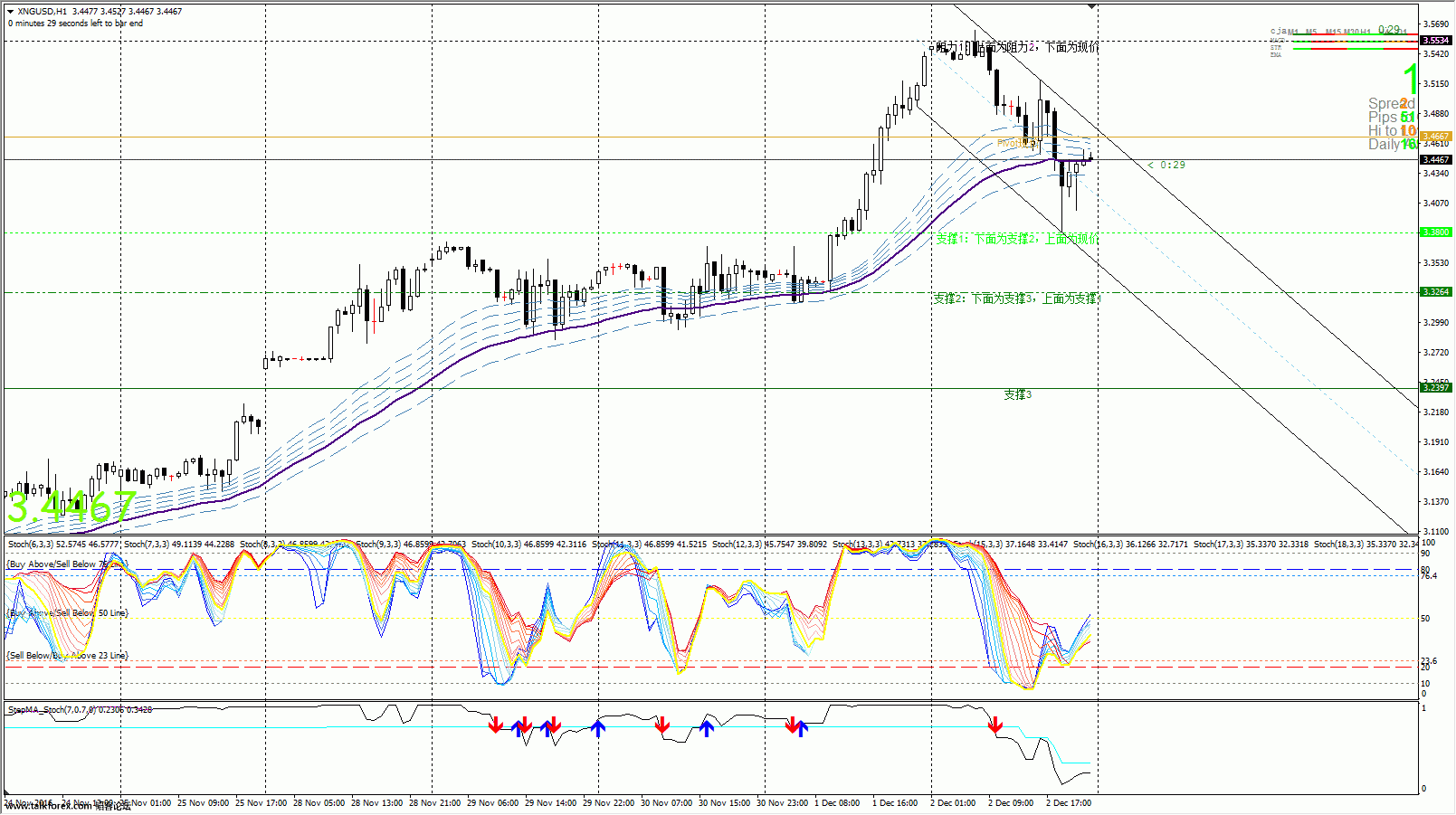Click the 支撑2 support line label
The image size is (1456, 815).
tap(1016, 299)
